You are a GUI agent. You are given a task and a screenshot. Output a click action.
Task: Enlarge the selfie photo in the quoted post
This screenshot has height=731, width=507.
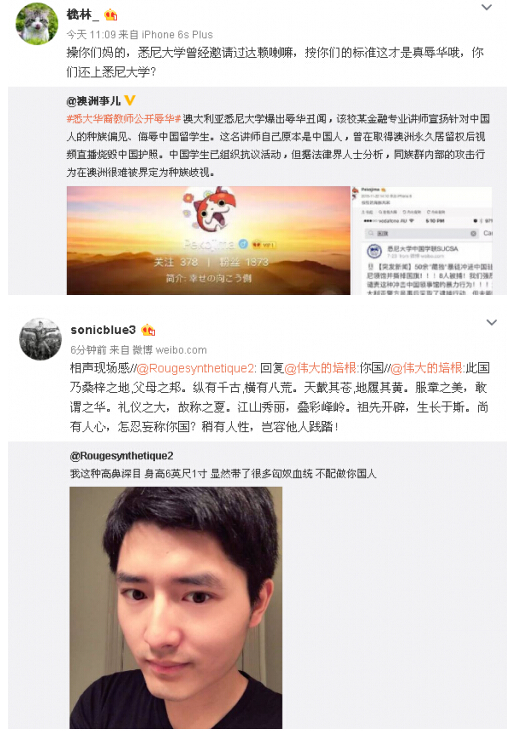(x=176, y=607)
